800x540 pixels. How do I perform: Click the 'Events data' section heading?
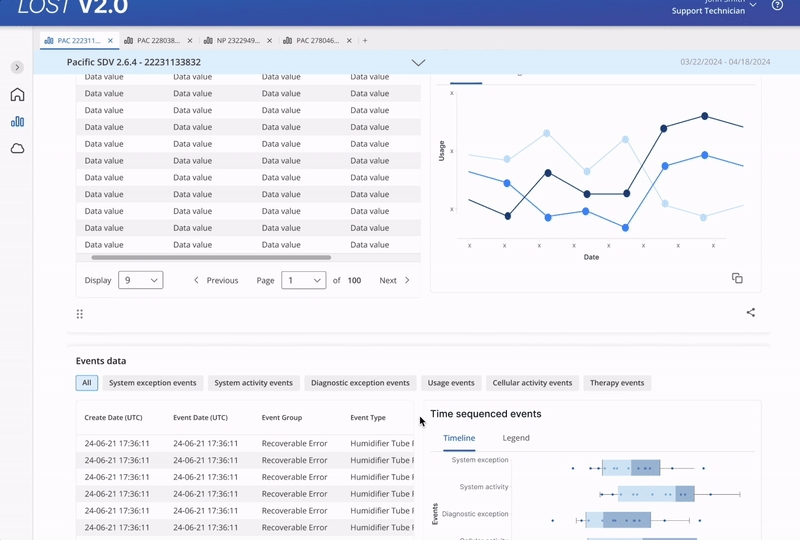point(101,361)
